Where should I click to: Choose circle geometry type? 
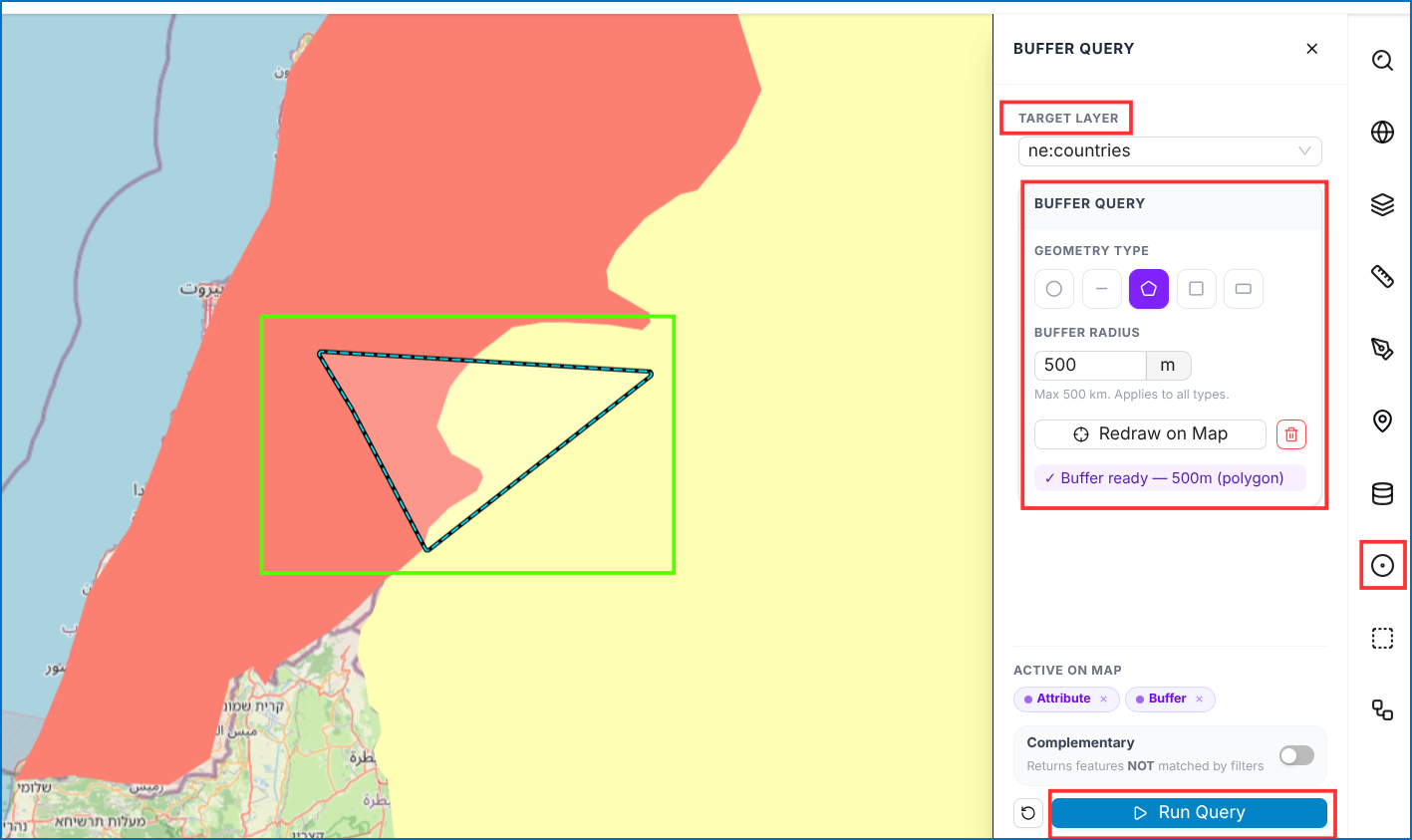1053,289
